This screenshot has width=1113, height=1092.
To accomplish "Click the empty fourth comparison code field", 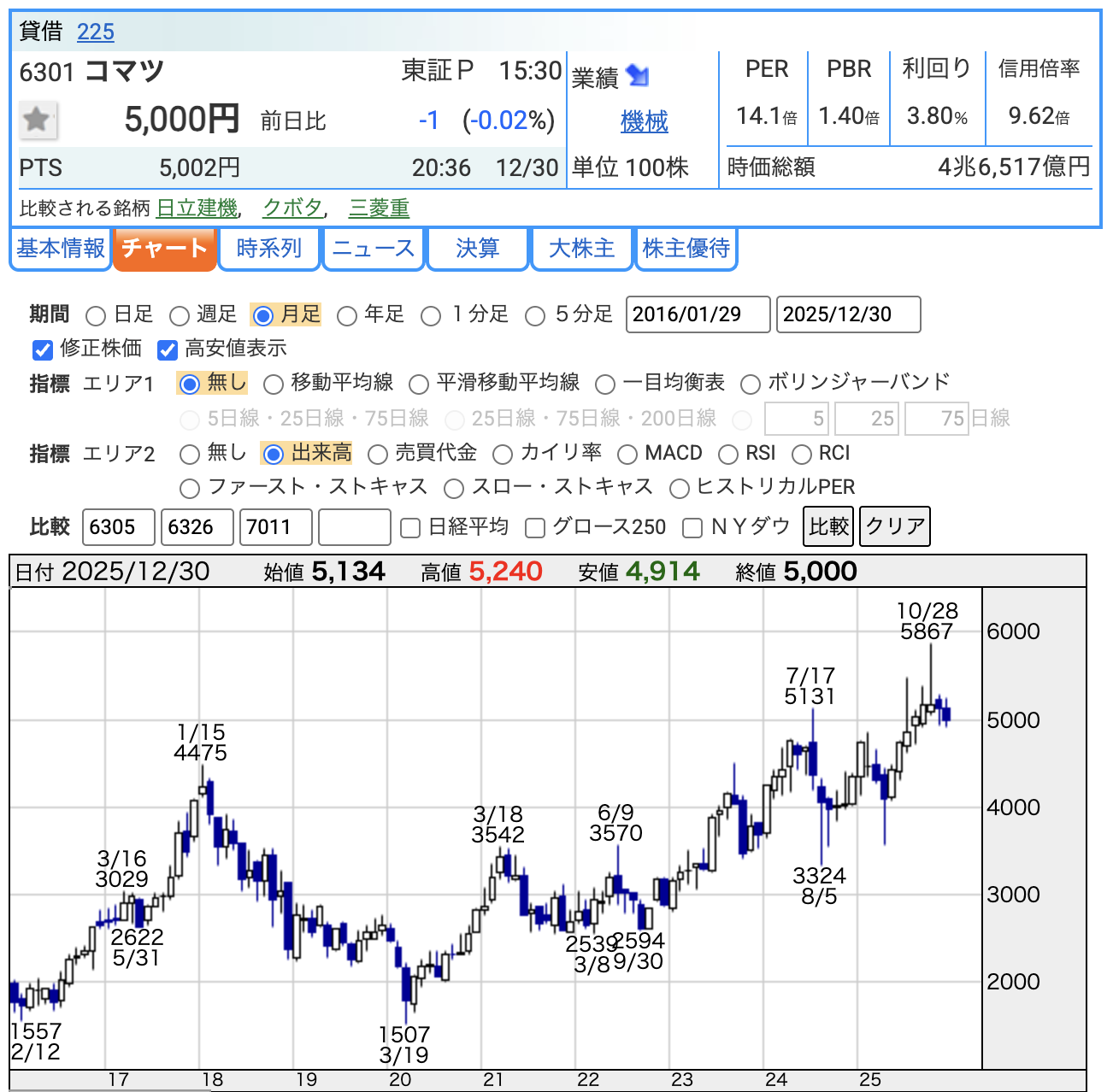I will [x=354, y=527].
